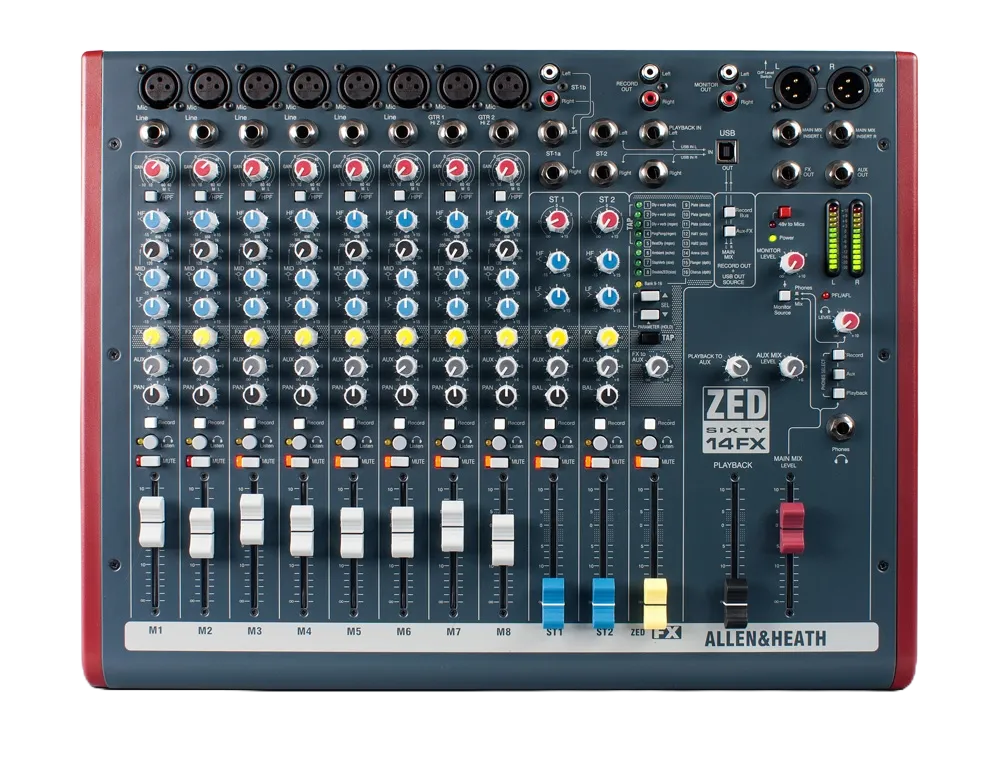Grab the M8 channel fader
1000x762 pixels.
coord(503,540)
